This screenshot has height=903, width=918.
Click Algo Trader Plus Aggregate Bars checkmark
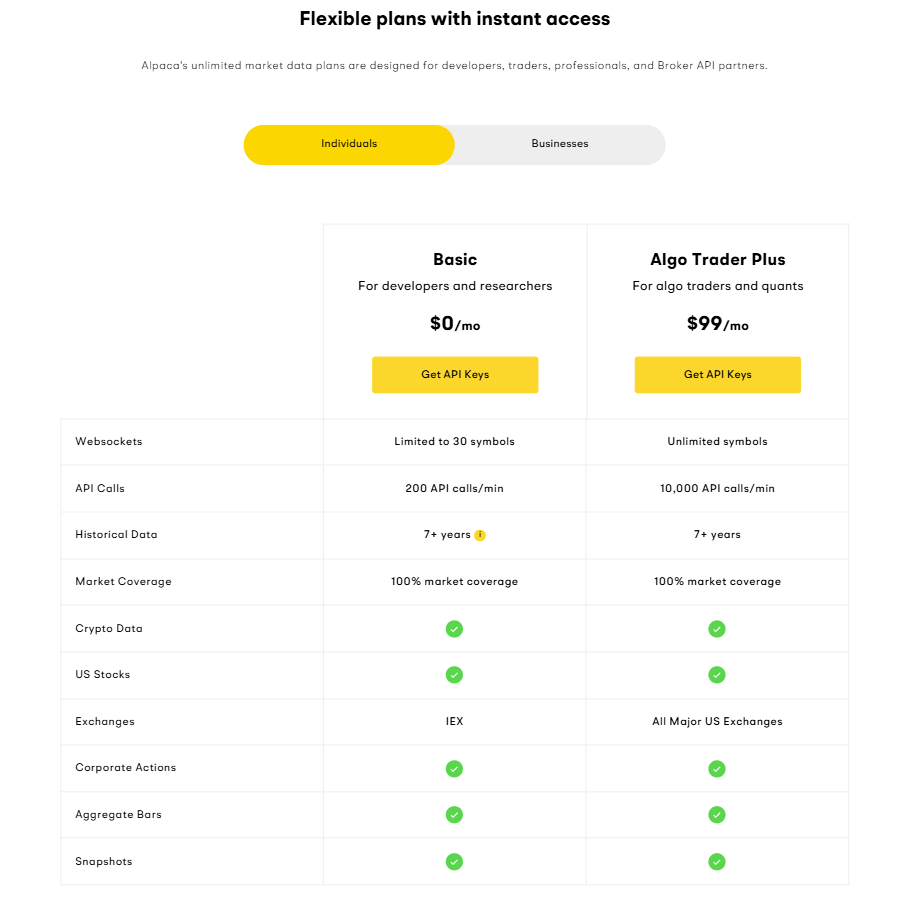point(717,815)
